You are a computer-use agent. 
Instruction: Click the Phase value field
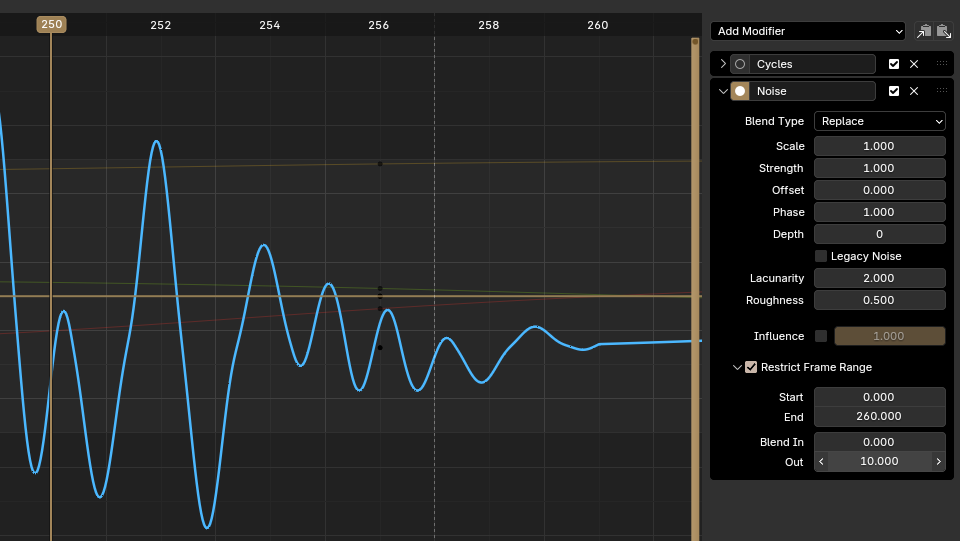click(880, 212)
